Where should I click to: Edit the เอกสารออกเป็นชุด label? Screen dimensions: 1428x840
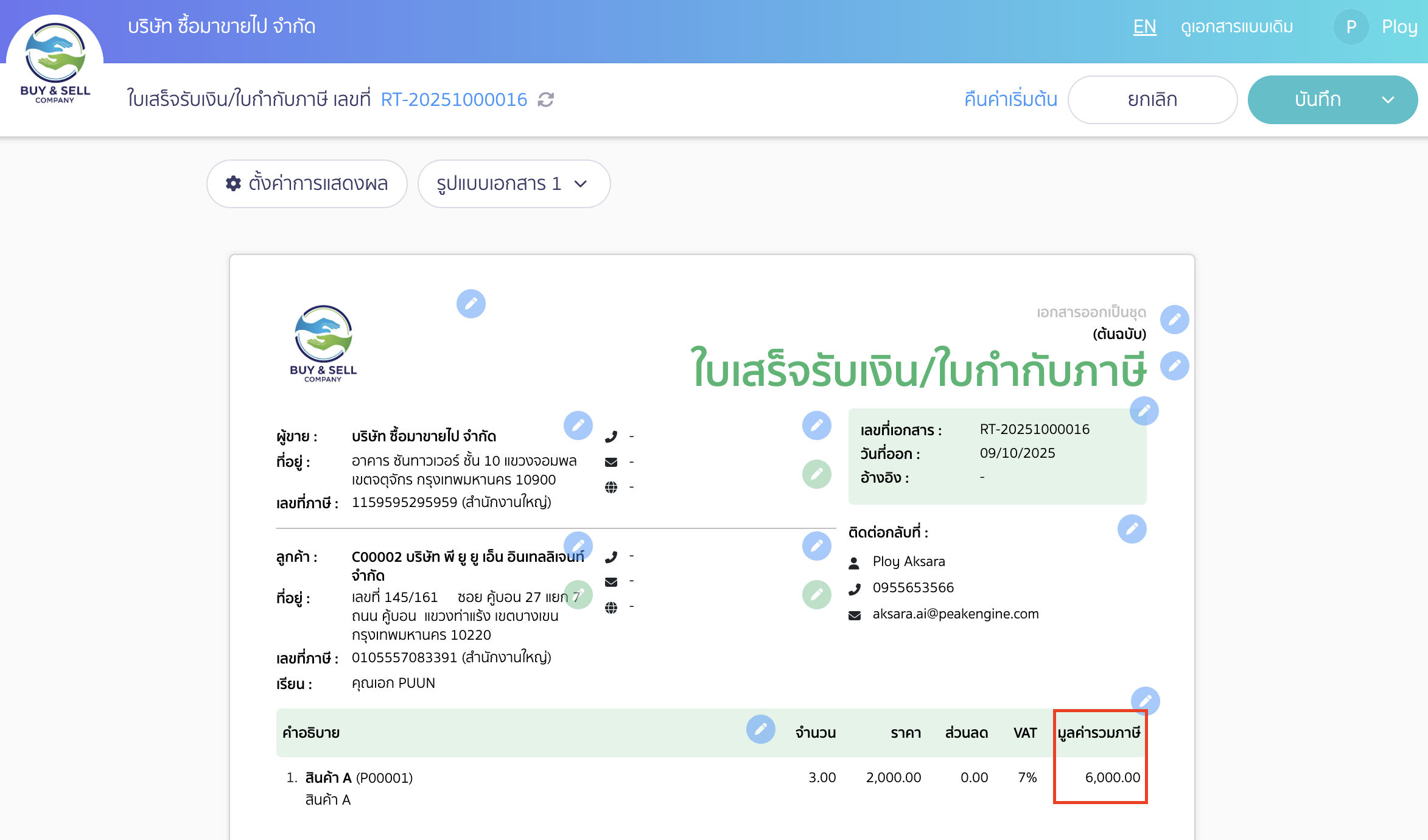click(1174, 319)
